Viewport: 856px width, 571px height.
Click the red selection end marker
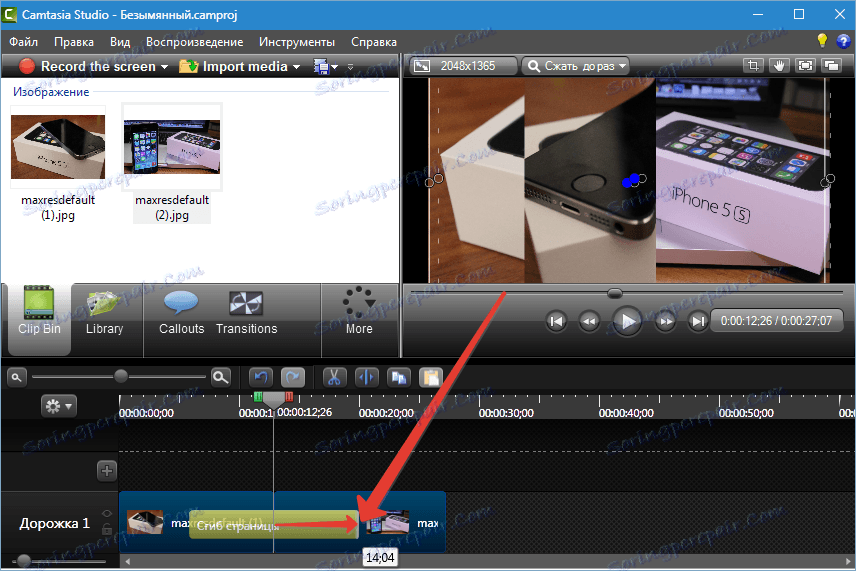point(289,396)
